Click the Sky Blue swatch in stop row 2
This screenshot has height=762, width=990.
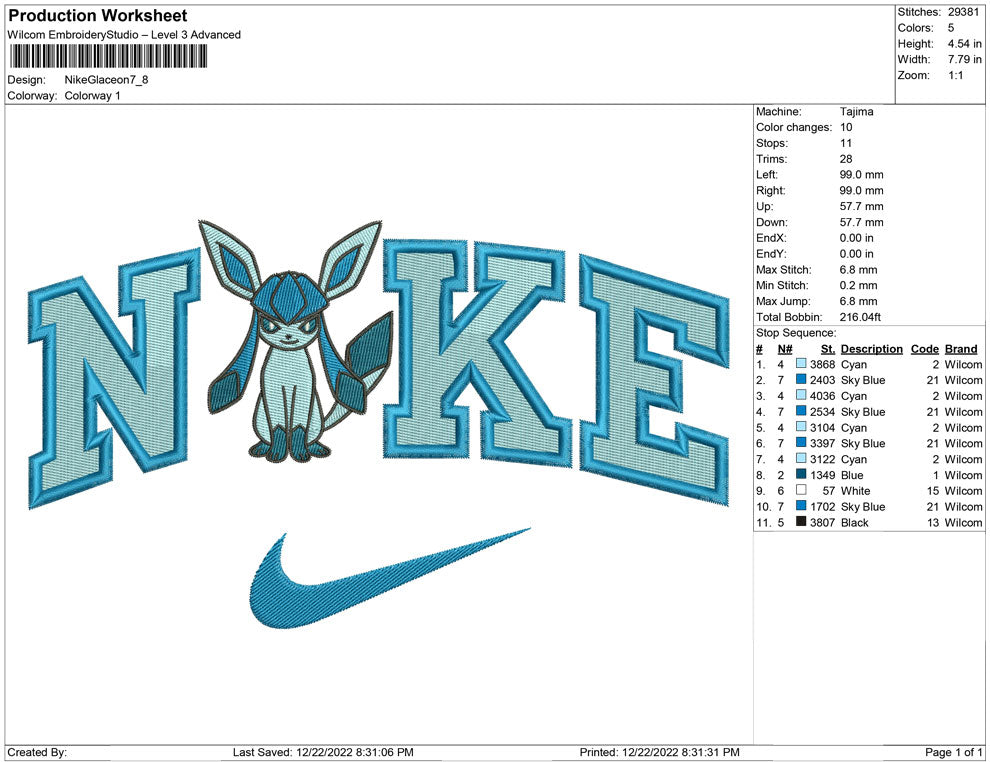click(x=801, y=379)
